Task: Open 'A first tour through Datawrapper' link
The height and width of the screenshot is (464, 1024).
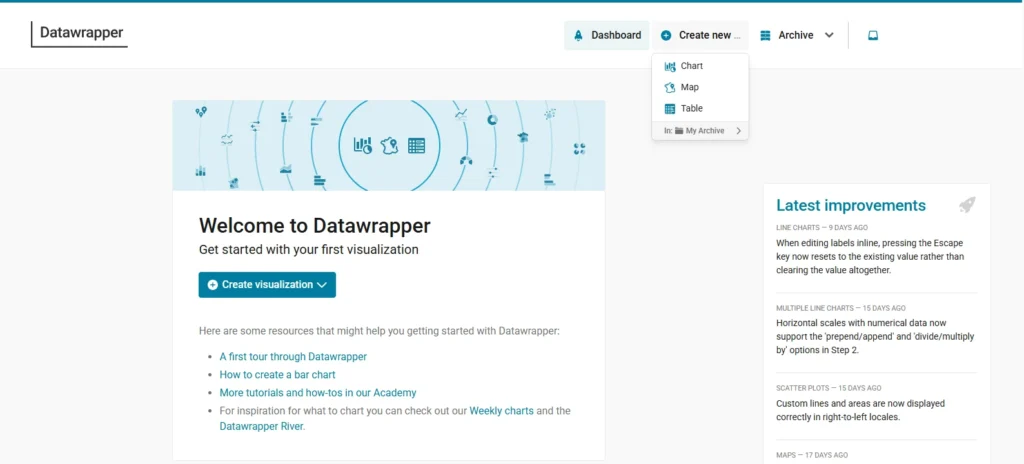Action: [x=293, y=357]
